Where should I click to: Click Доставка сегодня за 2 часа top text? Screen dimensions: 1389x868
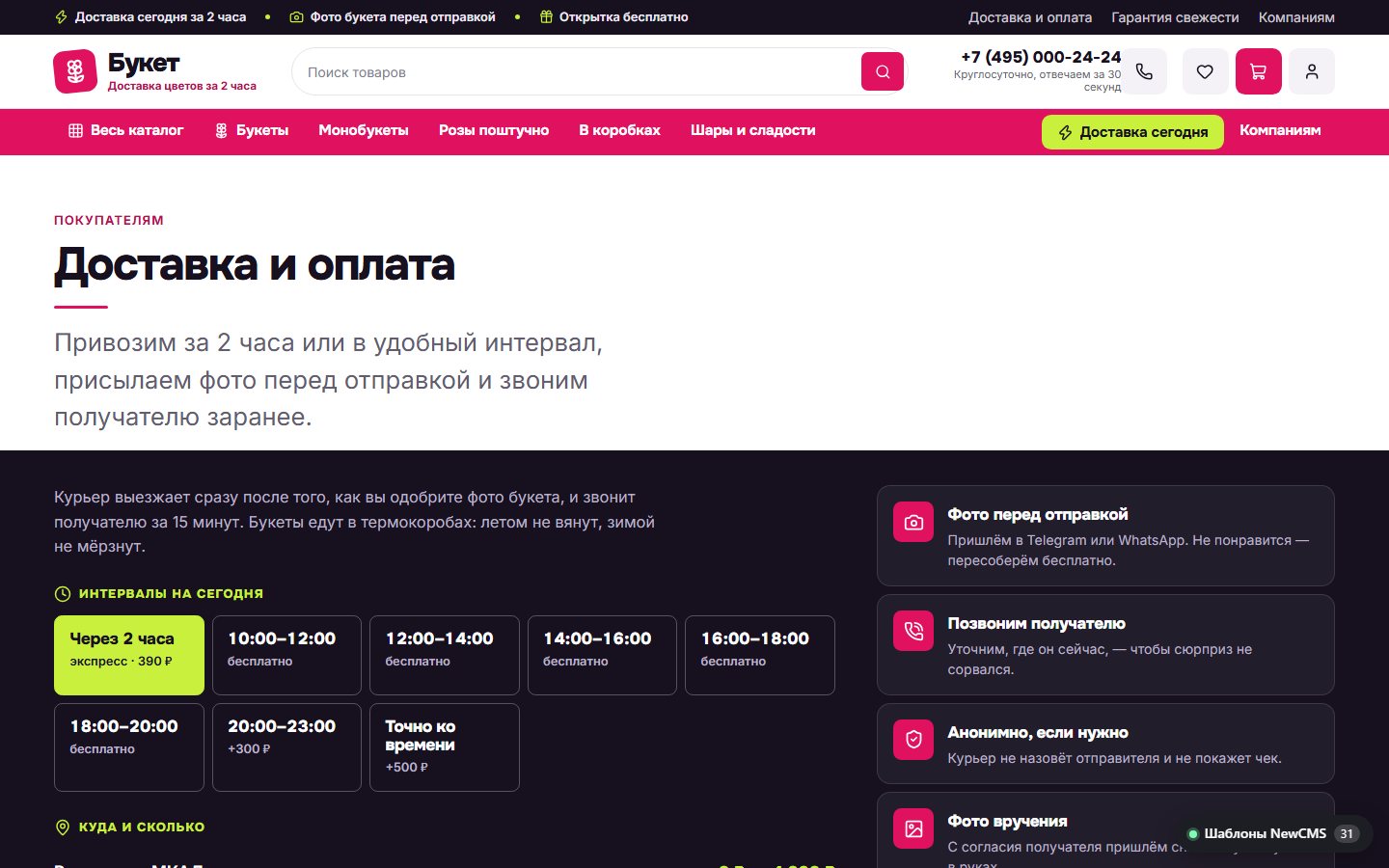160,17
